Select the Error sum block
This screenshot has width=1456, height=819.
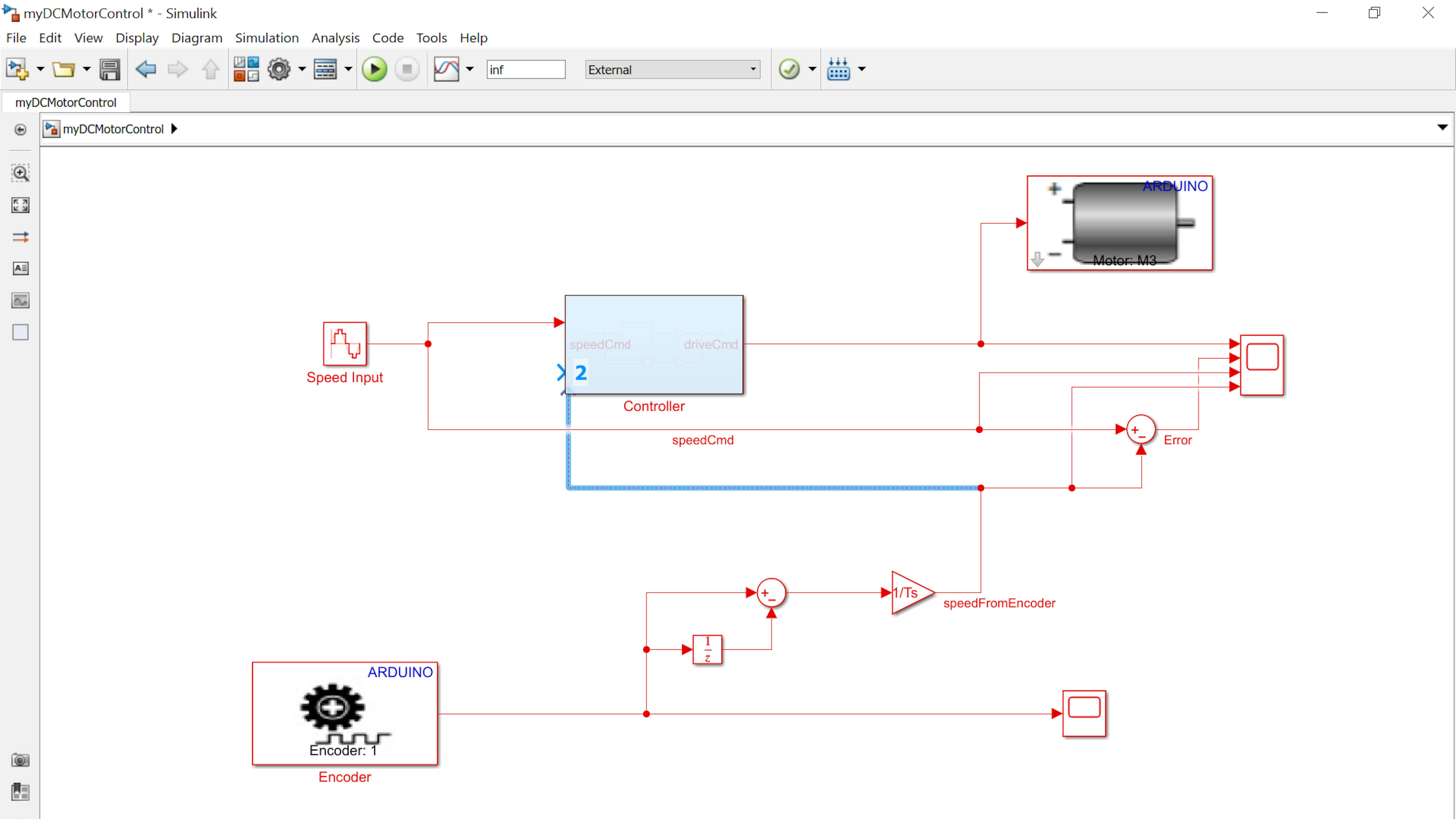1141,430
